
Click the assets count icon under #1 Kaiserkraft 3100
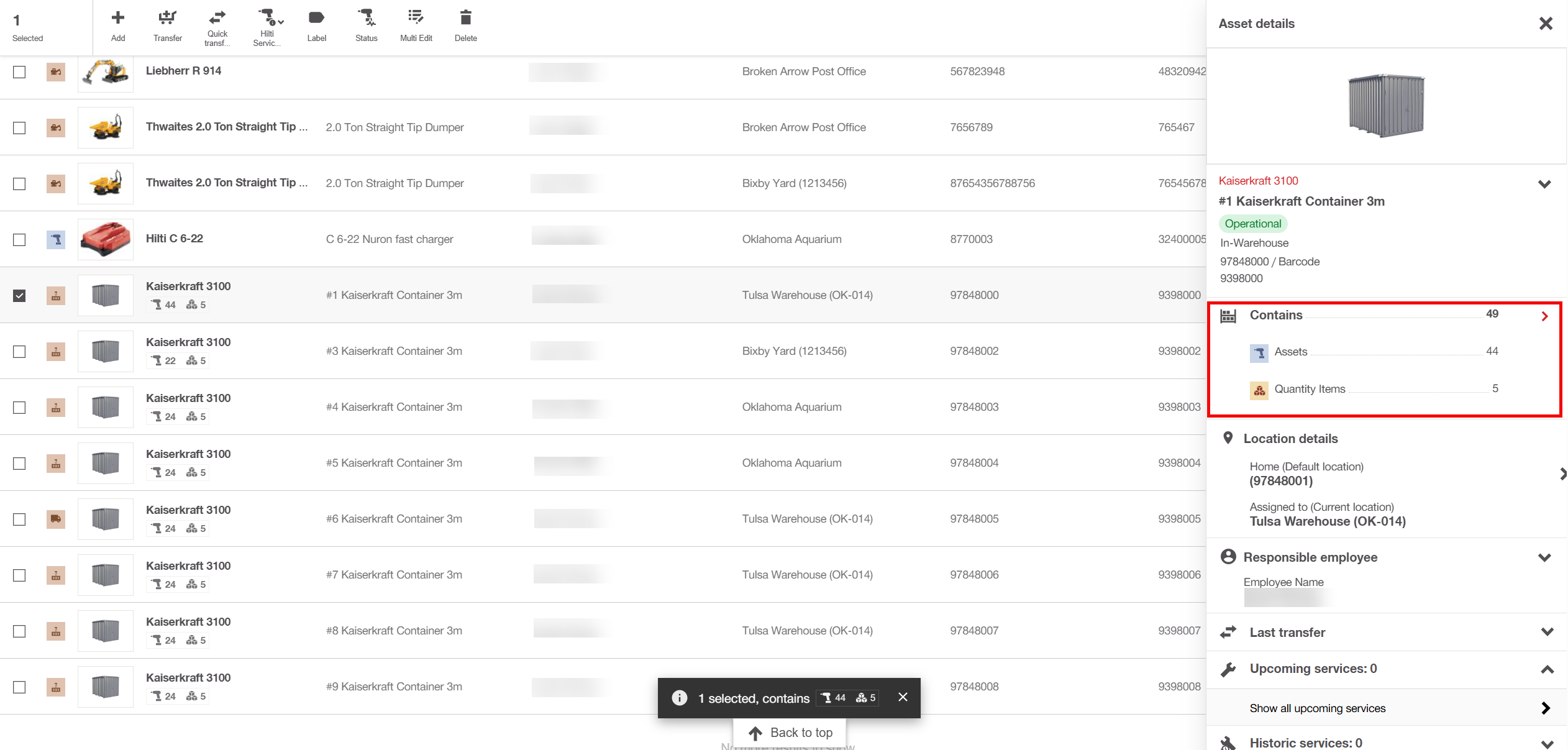157,304
